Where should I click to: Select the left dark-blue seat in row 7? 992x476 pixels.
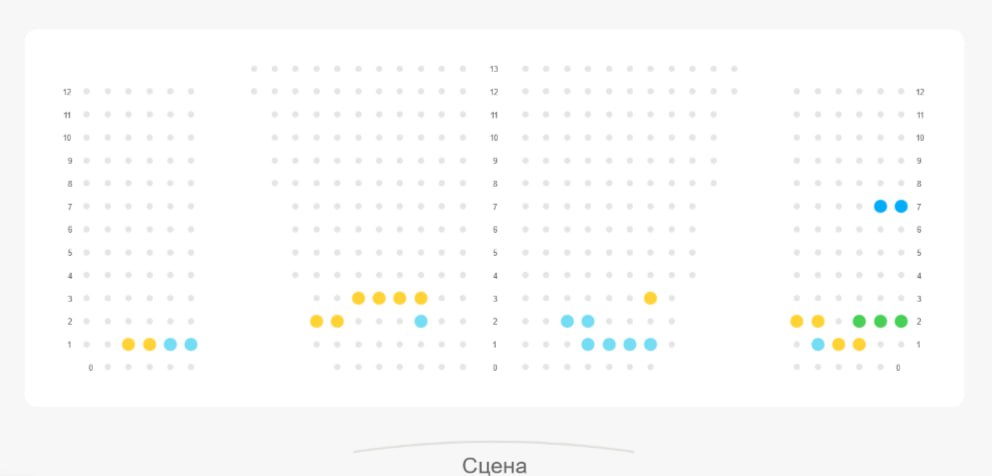click(x=880, y=206)
